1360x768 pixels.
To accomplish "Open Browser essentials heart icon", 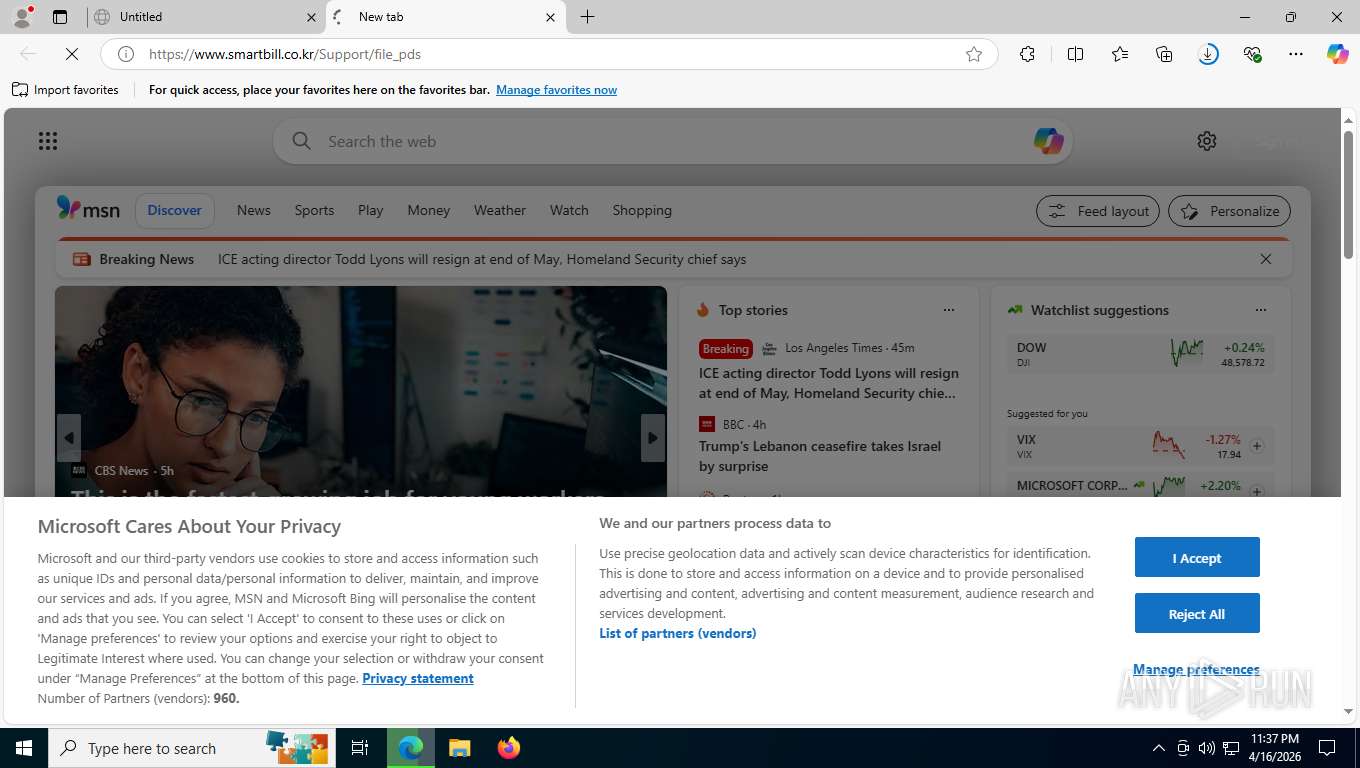I will click(x=1252, y=54).
